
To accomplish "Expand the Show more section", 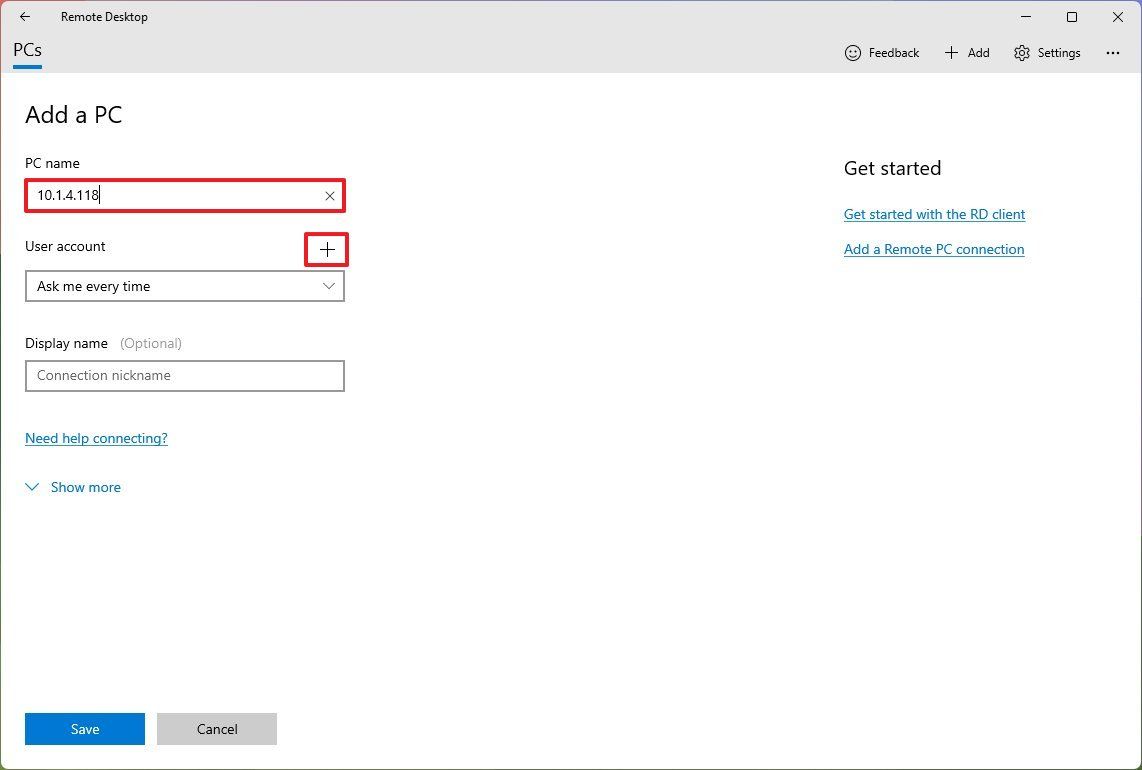I will click(73, 487).
